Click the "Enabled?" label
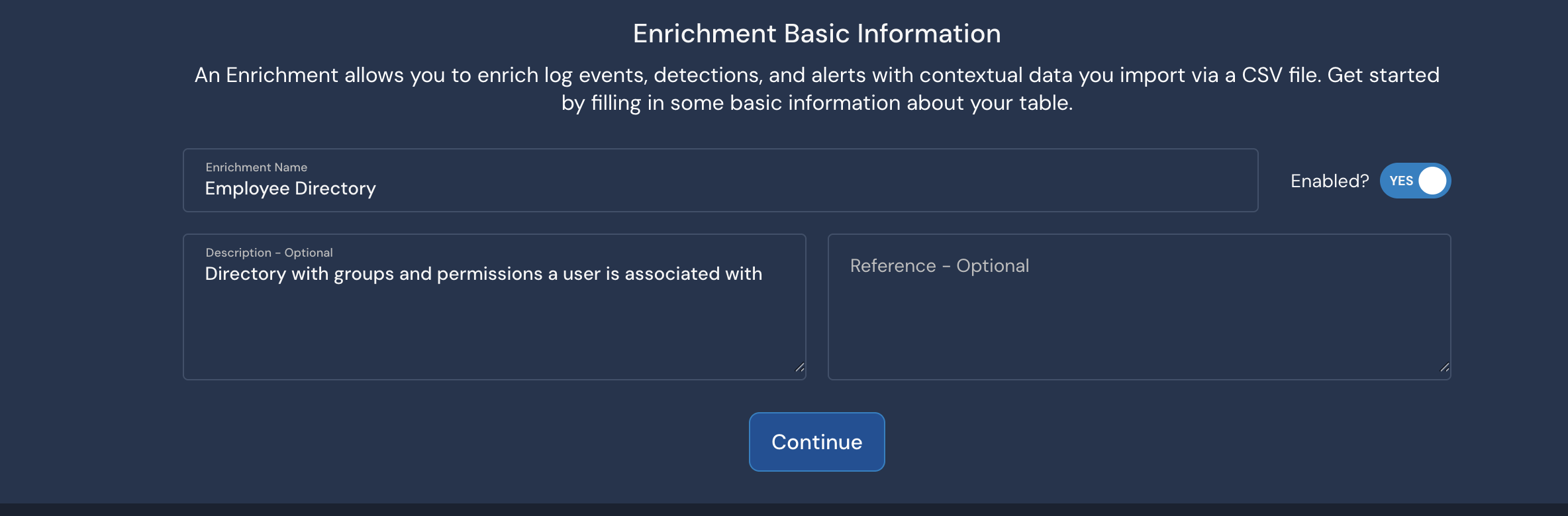Screen dimensions: 1568x516 pos(1329,181)
